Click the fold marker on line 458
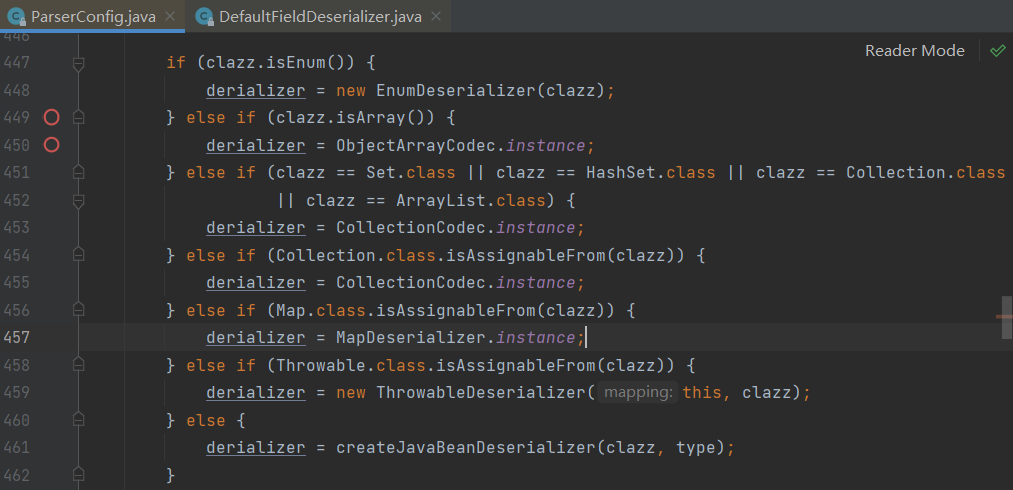This screenshot has height=490, width=1013. point(79,365)
